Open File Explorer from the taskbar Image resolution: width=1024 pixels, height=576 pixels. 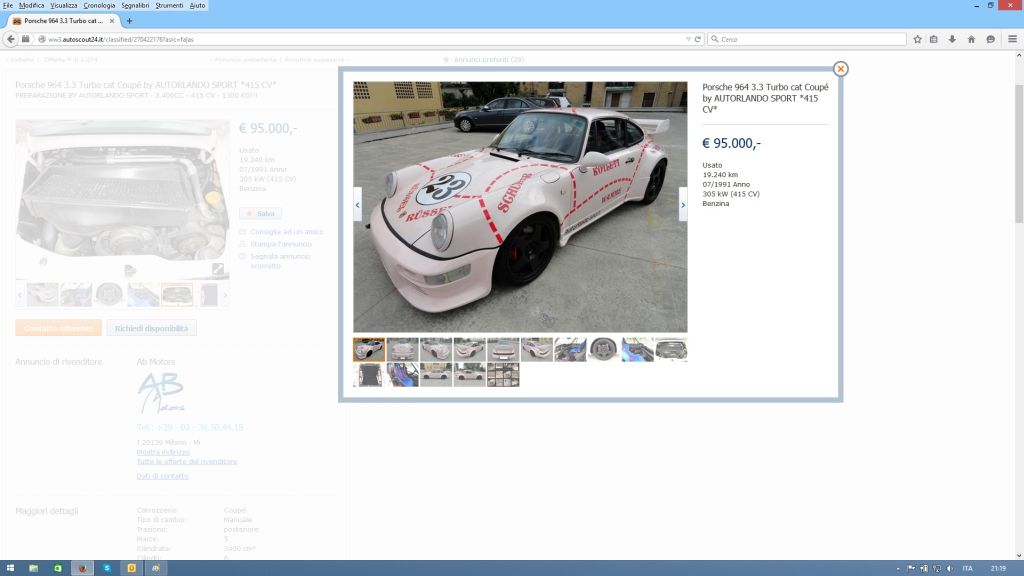(x=33, y=568)
